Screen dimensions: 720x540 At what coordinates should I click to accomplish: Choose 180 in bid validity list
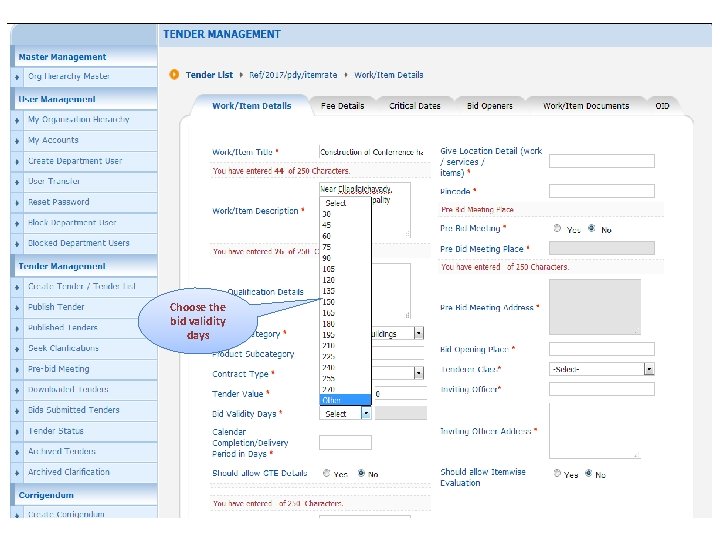[345, 324]
